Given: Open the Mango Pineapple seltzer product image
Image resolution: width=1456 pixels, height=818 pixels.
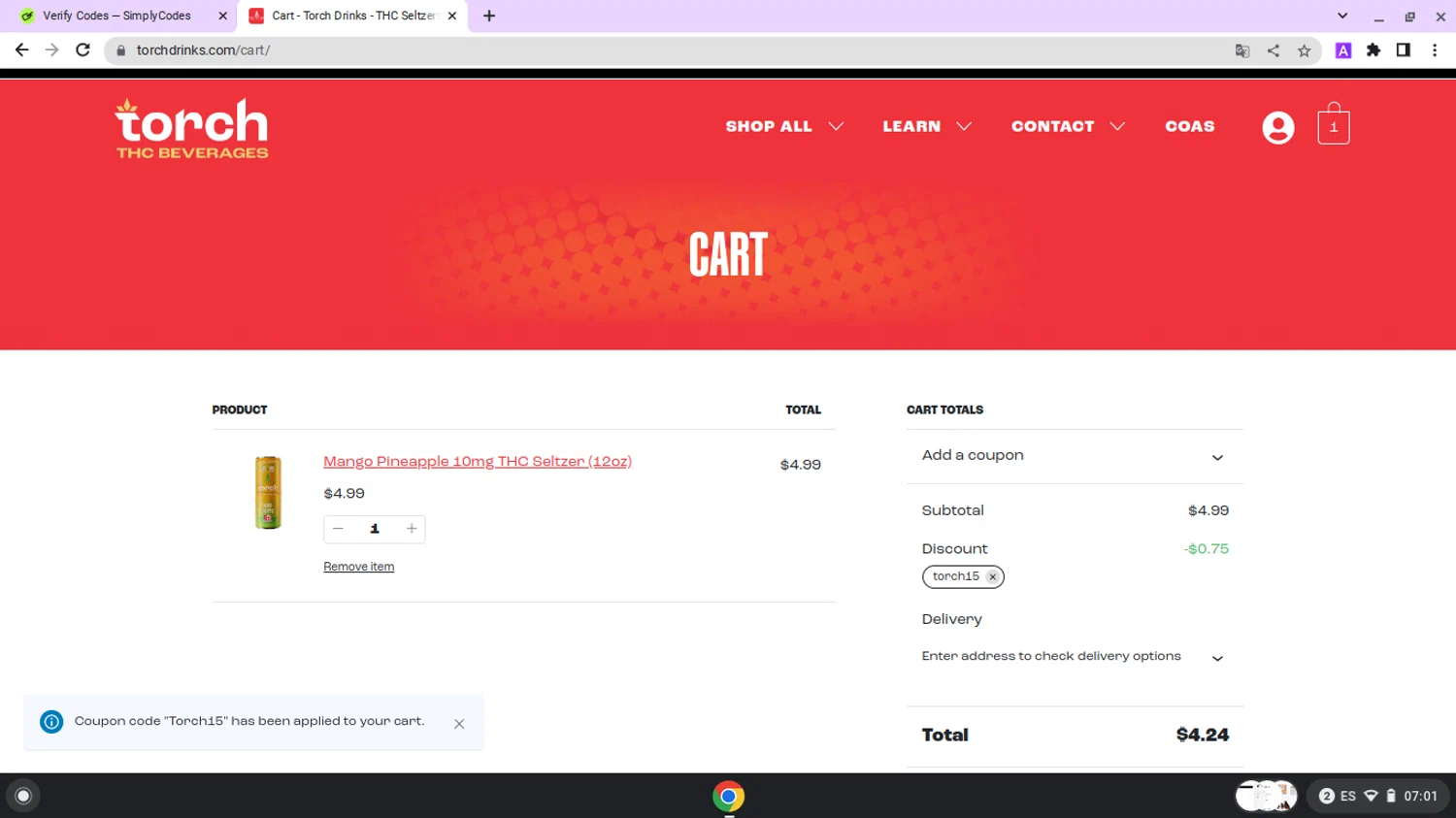Looking at the screenshot, I should tap(268, 492).
